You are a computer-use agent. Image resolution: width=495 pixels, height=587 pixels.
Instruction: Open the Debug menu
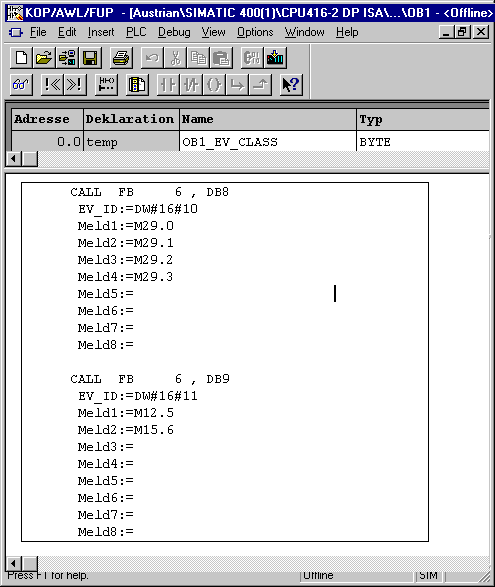tap(174, 32)
